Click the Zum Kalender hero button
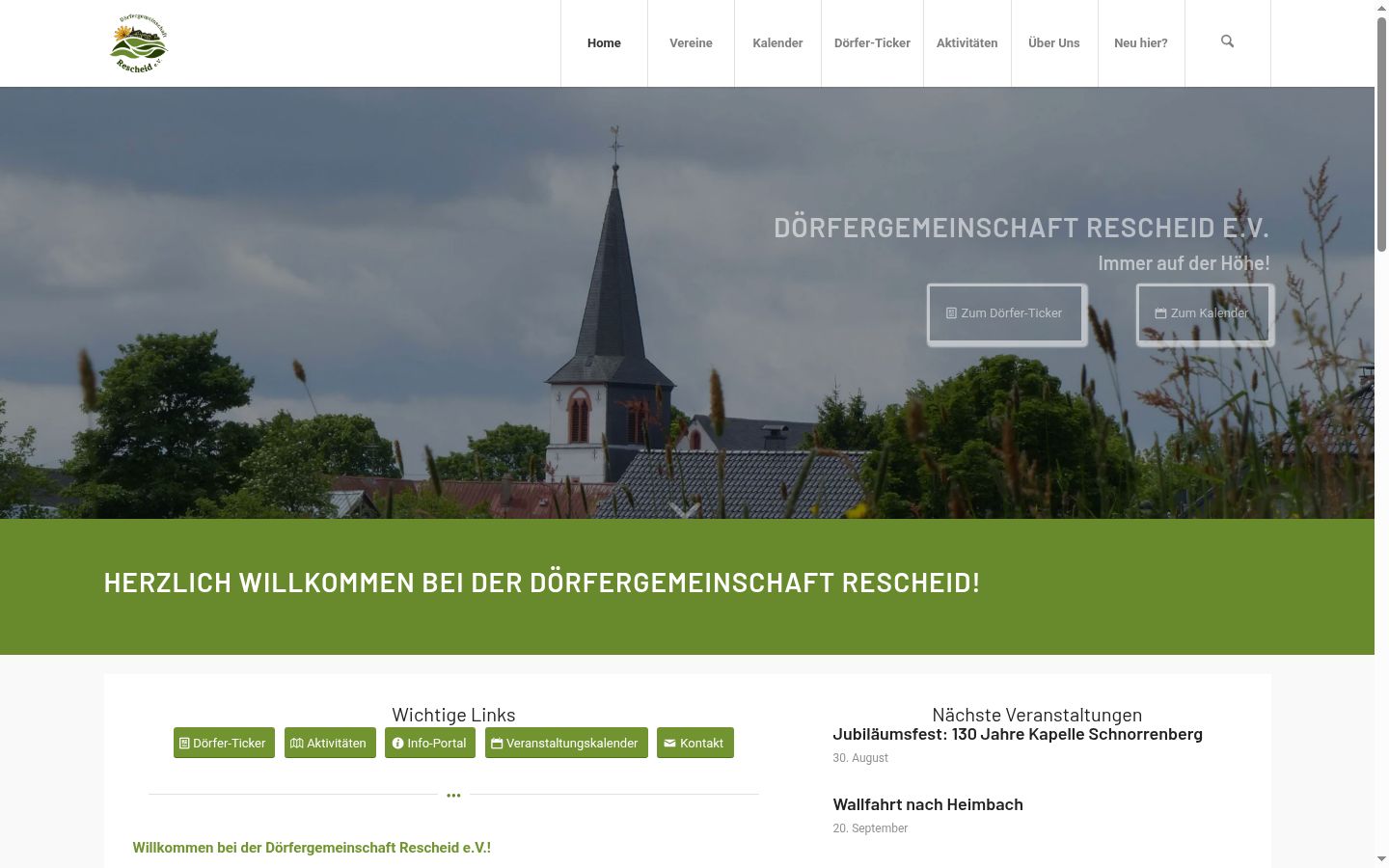The height and width of the screenshot is (868, 1389). coord(1204,313)
